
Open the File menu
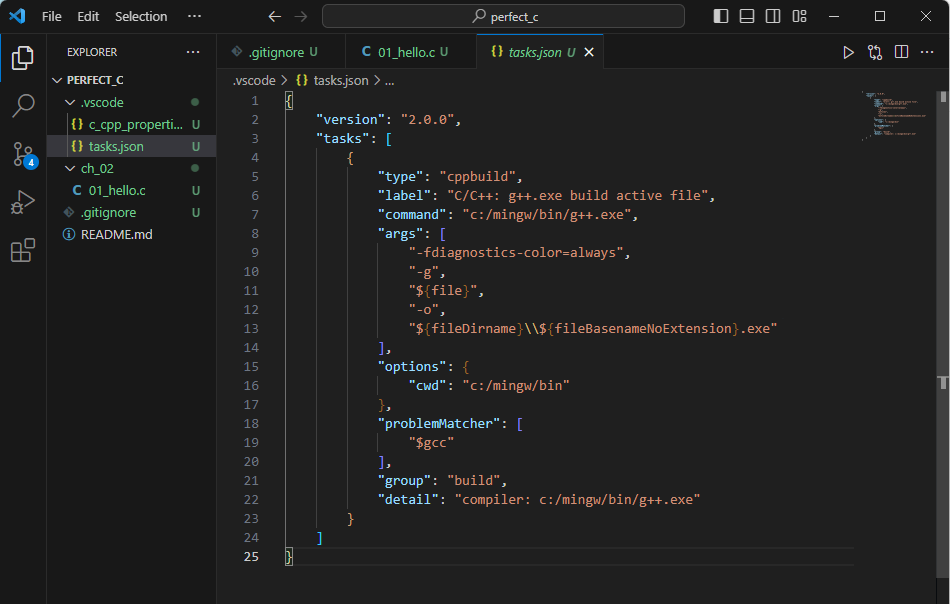(51, 16)
